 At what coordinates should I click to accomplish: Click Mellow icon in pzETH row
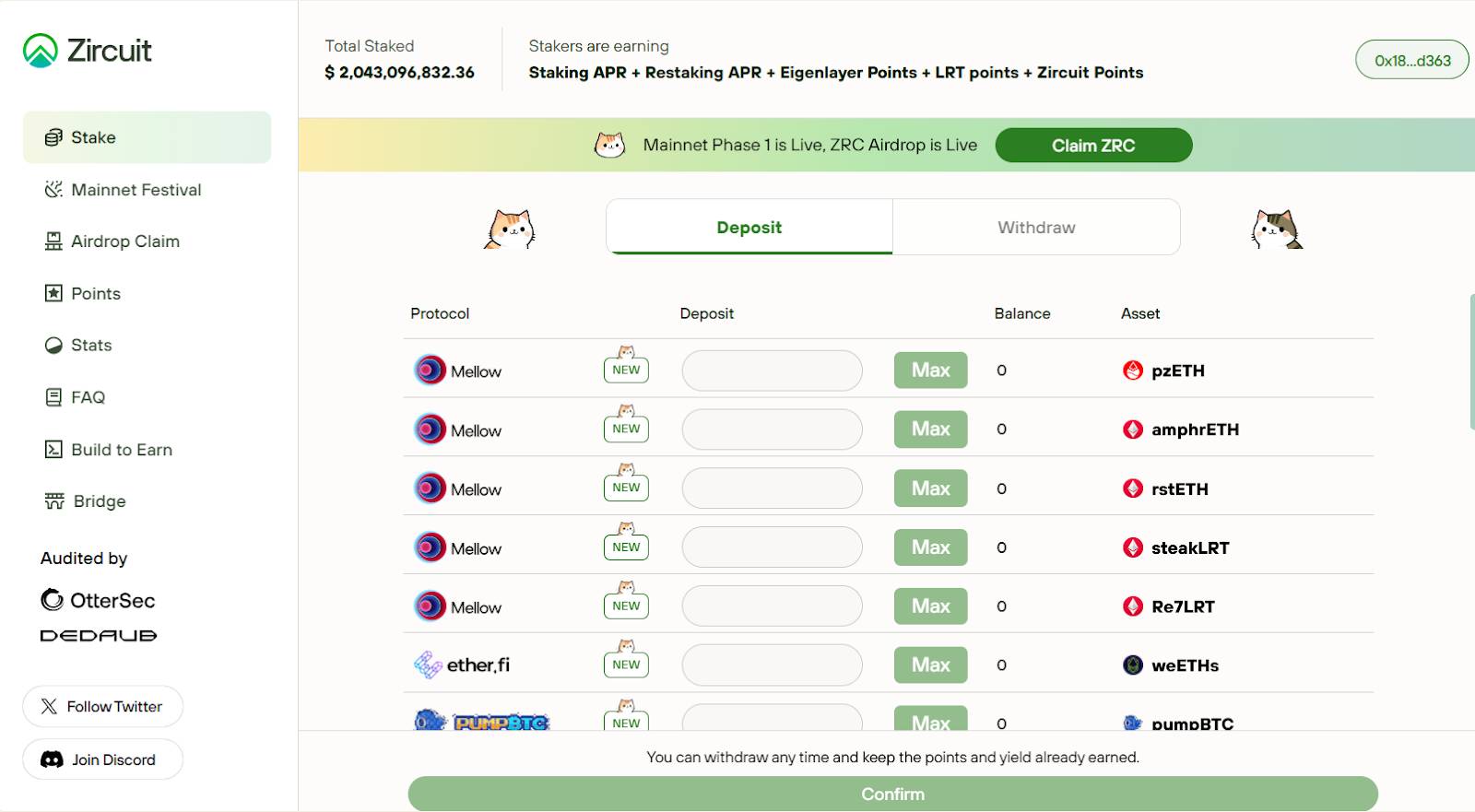click(x=430, y=371)
